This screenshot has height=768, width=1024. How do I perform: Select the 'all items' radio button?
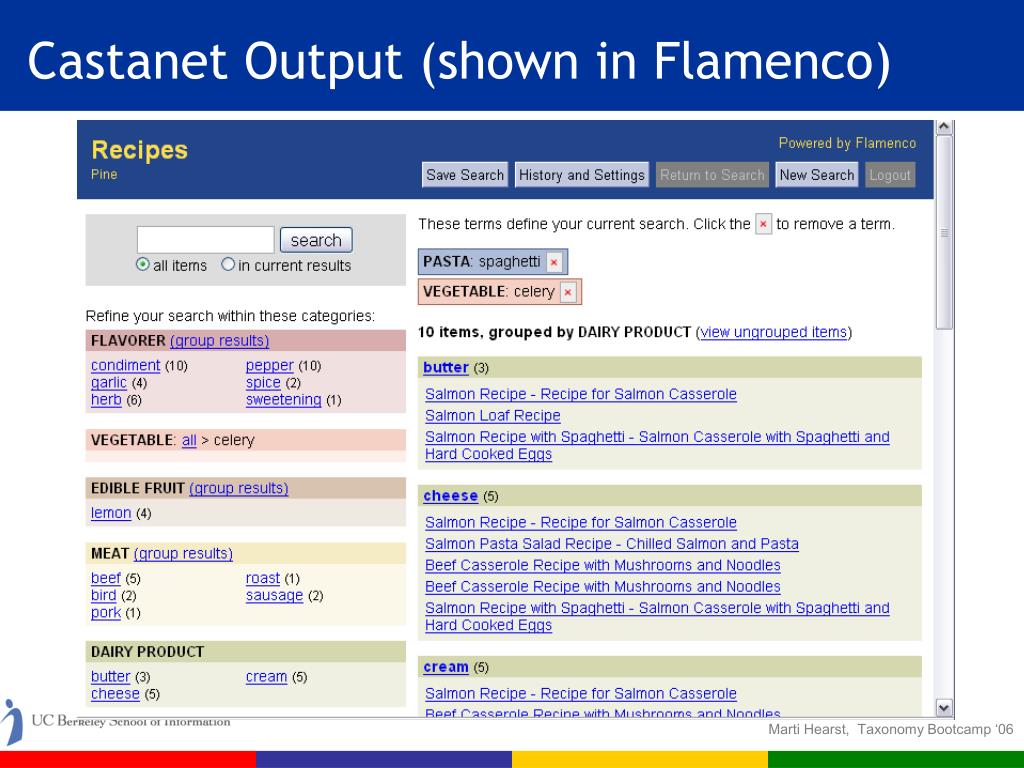pos(142,264)
